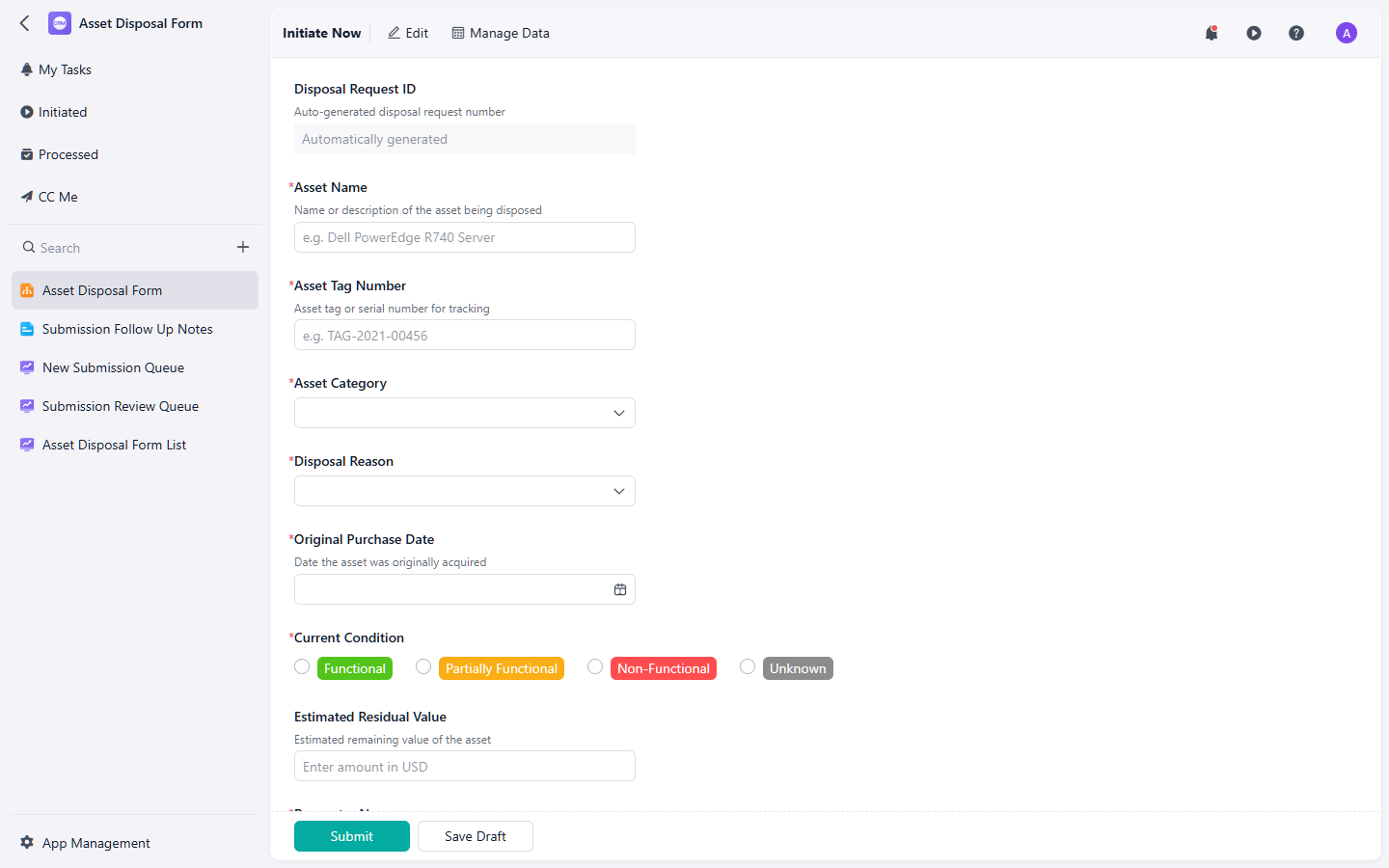Select the Unknown condition radio button
Screen dimensions: 1389x868
[x=748, y=666]
